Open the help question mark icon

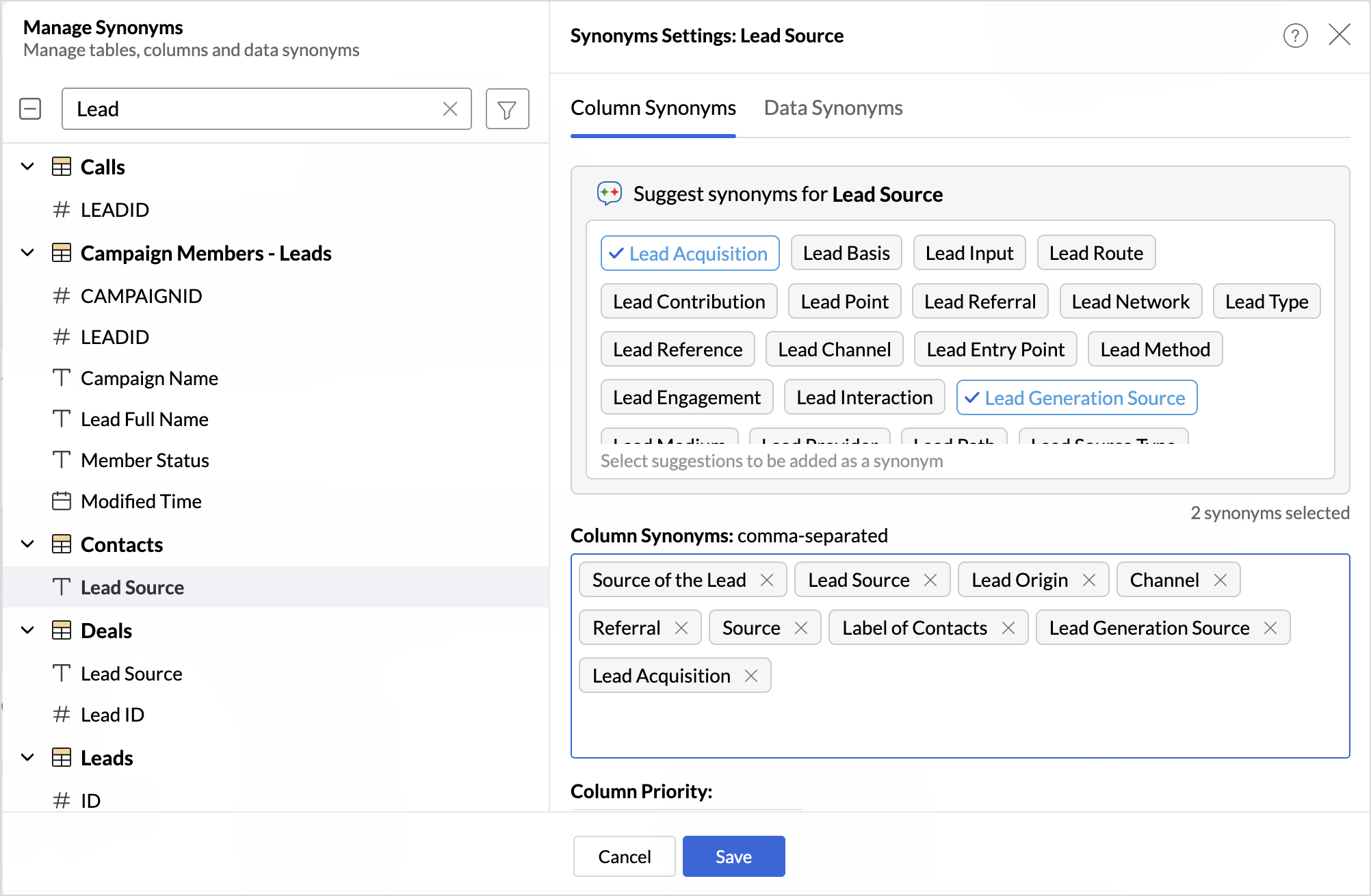[x=1295, y=36]
